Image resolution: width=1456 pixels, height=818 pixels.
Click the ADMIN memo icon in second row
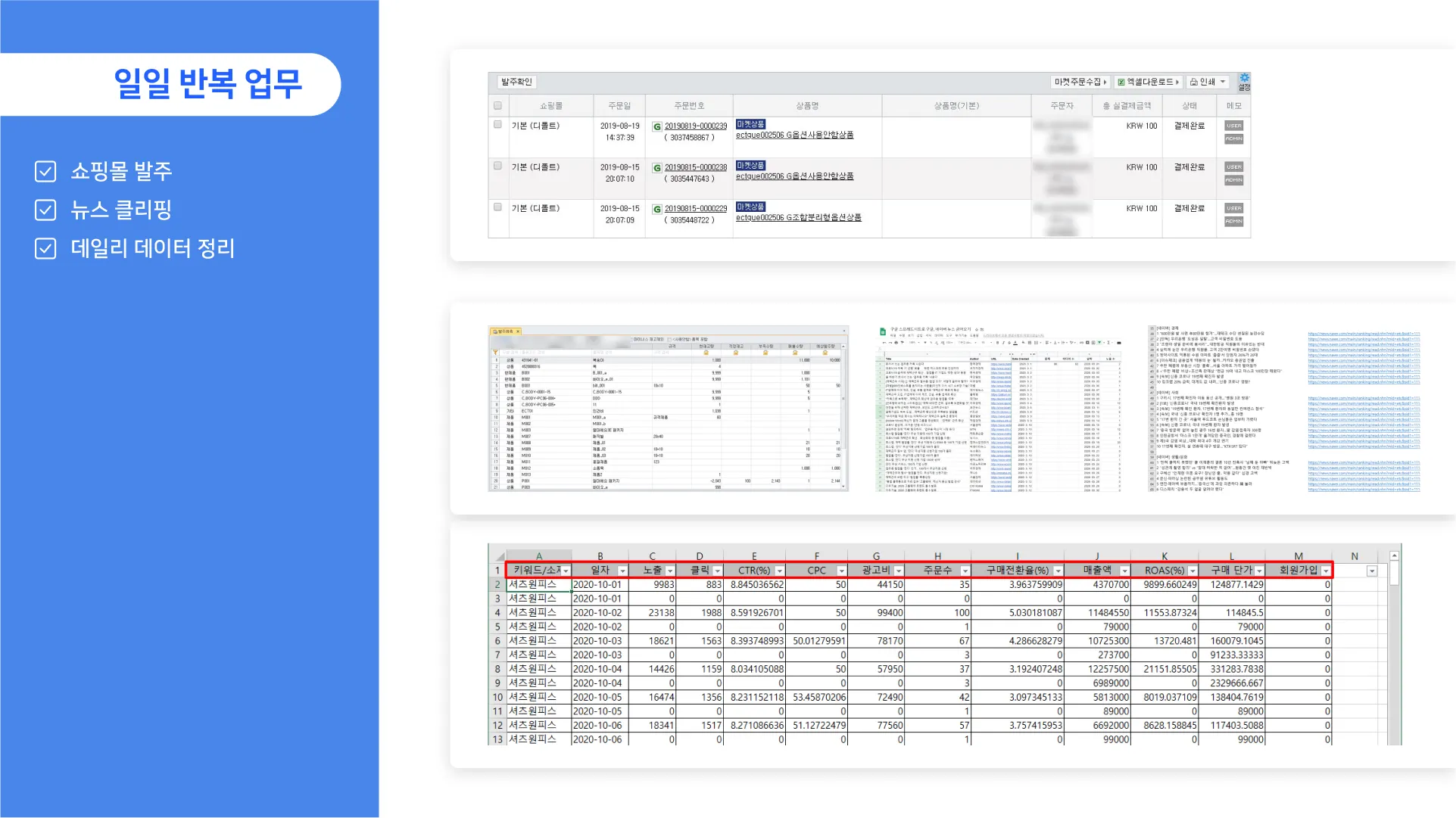coord(1233,180)
